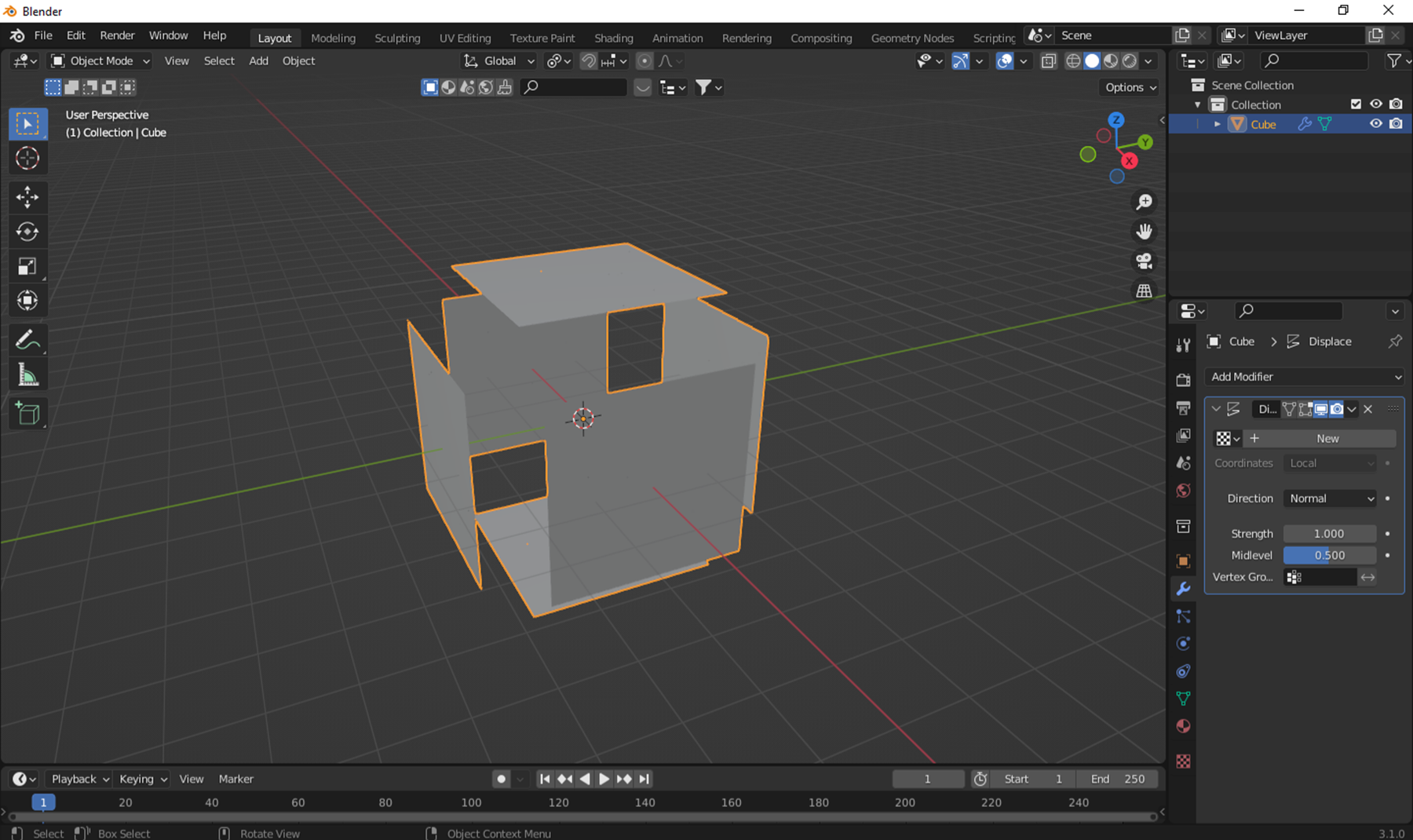
Task: Open the Direction Normal dropdown
Action: pyautogui.click(x=1331, y=499)
